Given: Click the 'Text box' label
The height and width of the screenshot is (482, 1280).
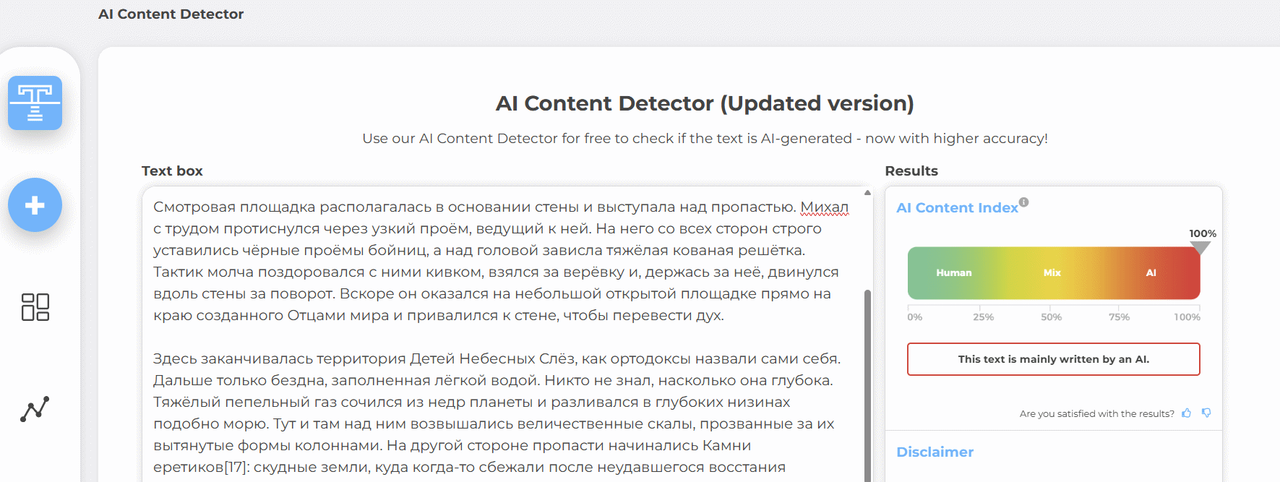Looking at the screenshot, I should point(172,171).
